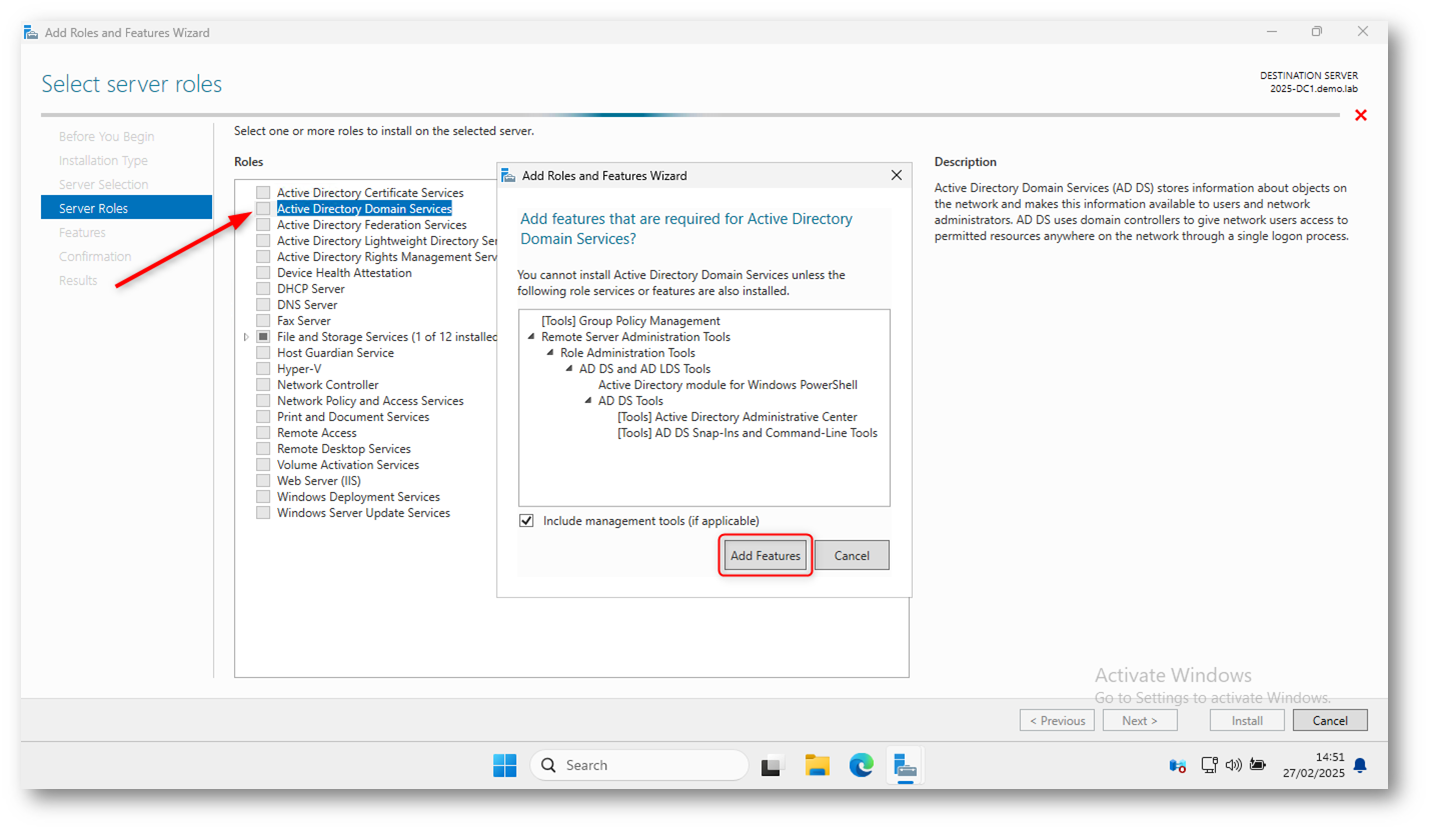The height and width of the screenshot is (831, 1430).
Task: Select Print and Document Services role
Action: point(353,417)
